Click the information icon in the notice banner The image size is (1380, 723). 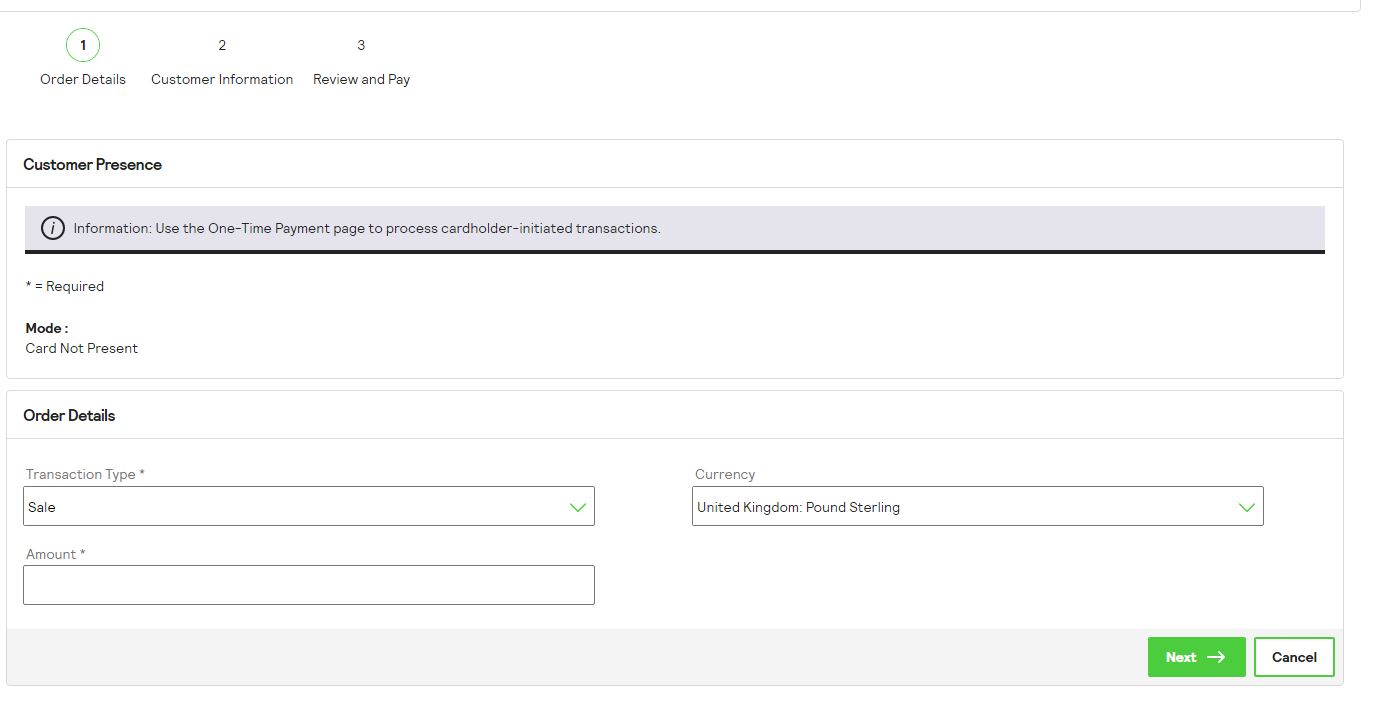[x=51, y=228]
